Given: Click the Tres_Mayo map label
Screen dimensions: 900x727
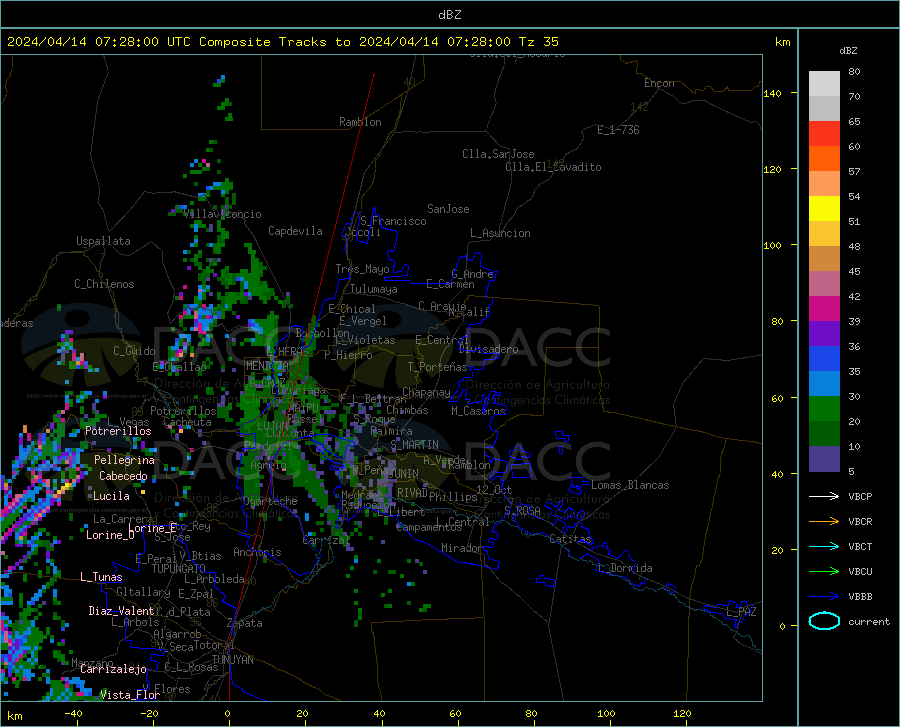Looking at the screenshot, I should point(362,269).
